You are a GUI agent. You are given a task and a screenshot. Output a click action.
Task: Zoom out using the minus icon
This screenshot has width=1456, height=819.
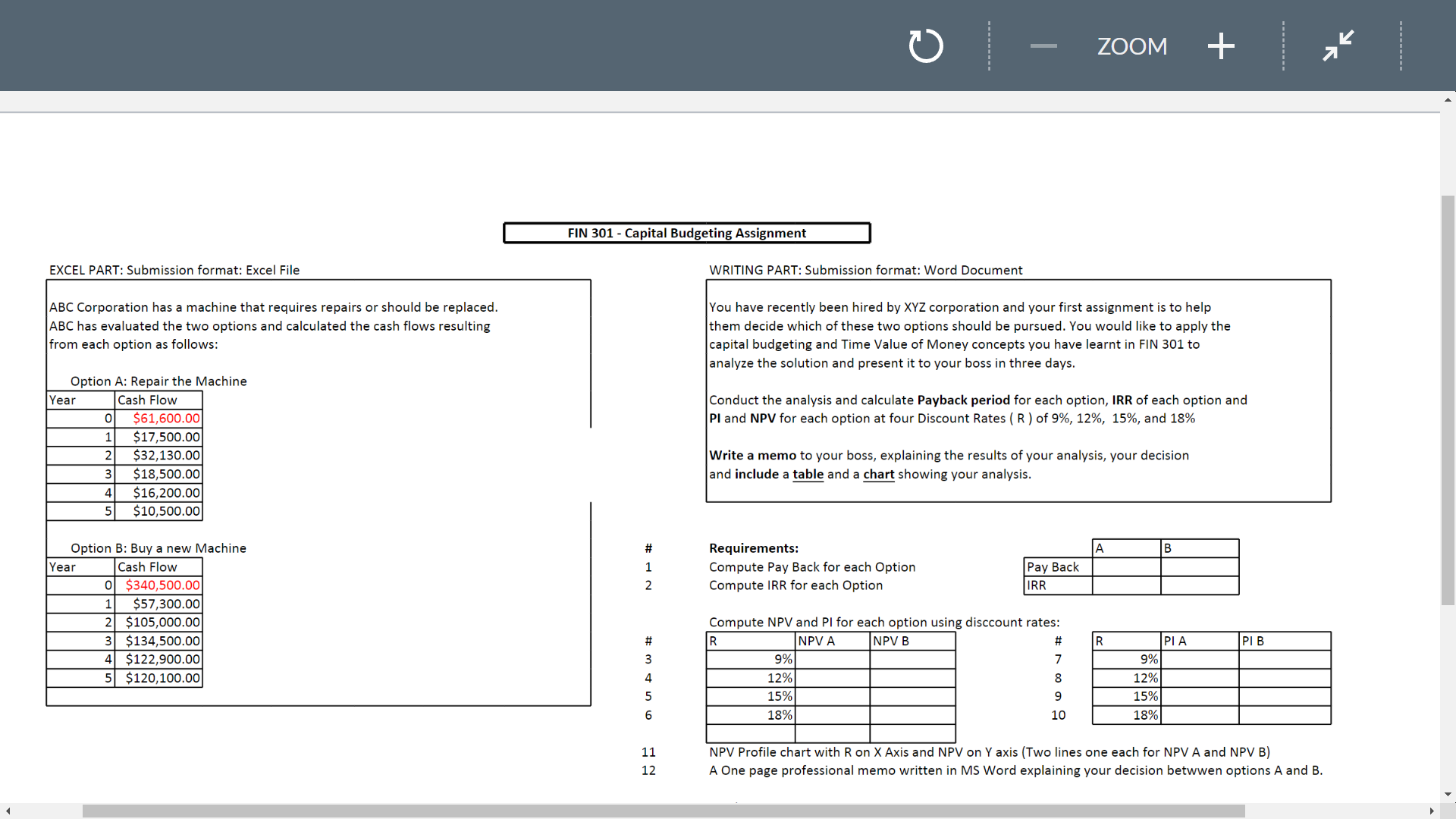coord(1043,45)
